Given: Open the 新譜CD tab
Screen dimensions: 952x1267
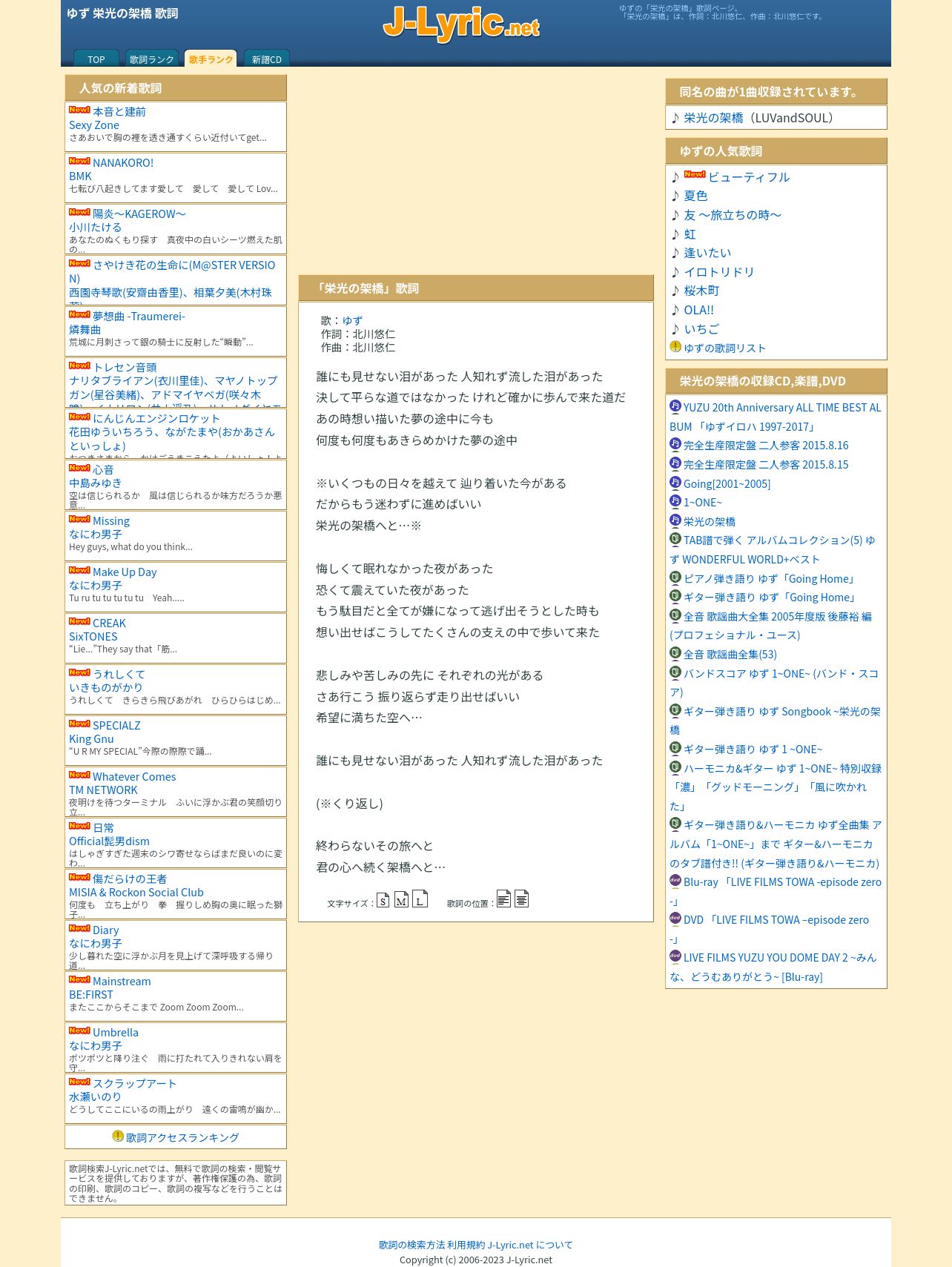Looking at the screenshot, I should [x=267, y=59].
